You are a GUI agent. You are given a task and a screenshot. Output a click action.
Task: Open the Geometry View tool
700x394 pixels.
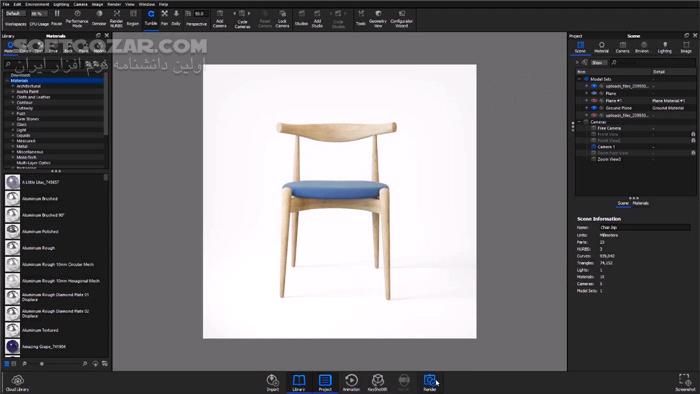click(378, 19)
